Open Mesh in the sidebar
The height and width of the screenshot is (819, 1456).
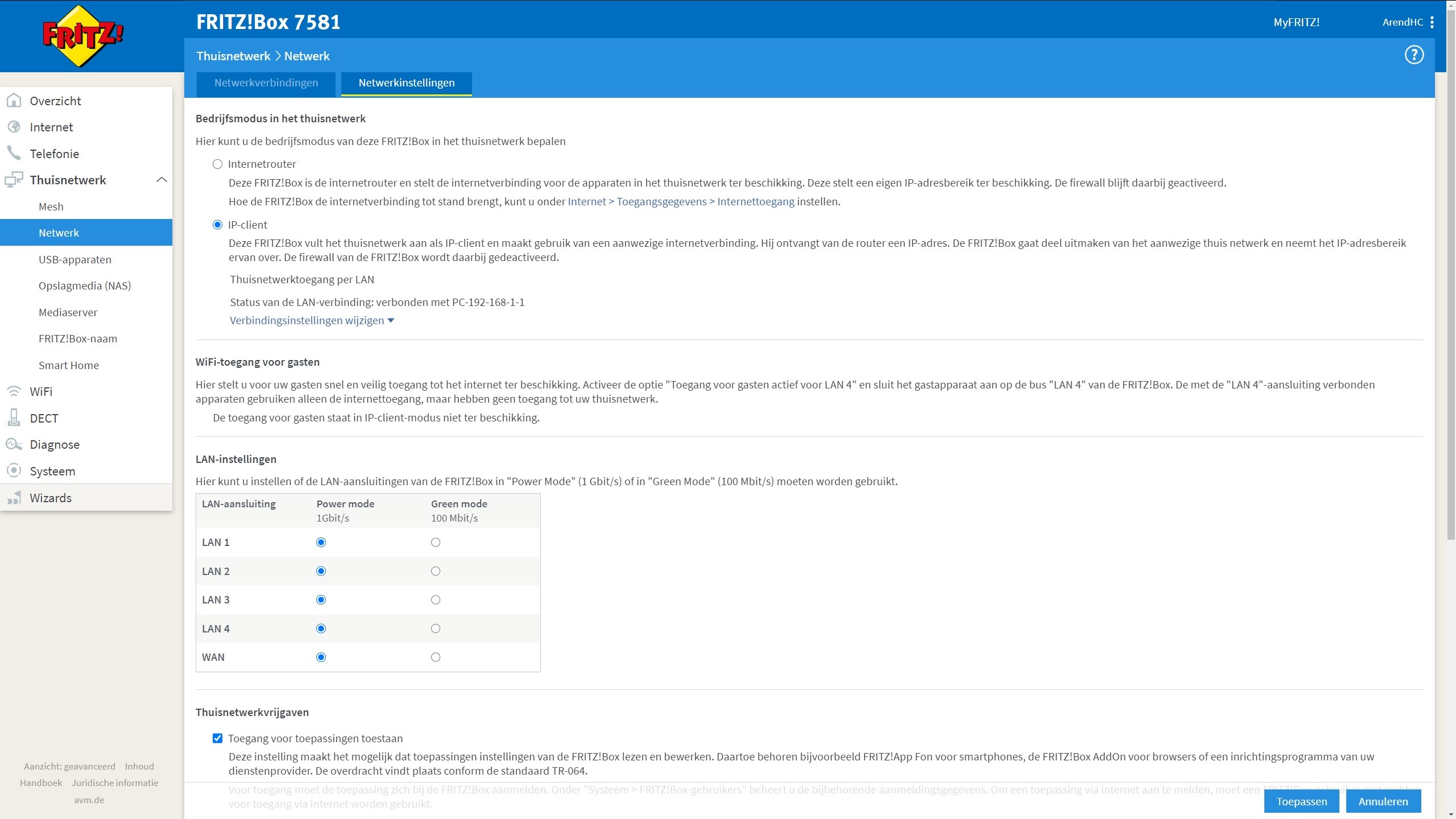pos(51,206)
